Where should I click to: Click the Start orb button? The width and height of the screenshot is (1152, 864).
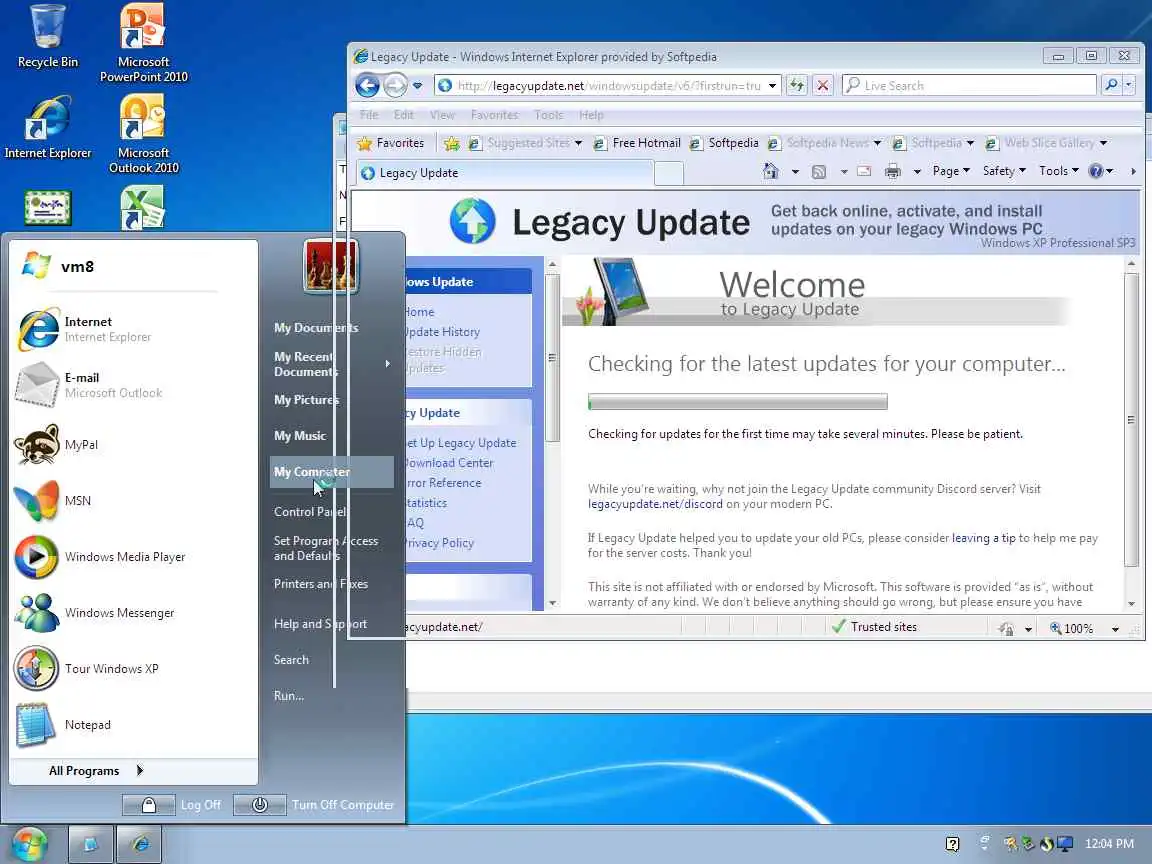(29, 844)
